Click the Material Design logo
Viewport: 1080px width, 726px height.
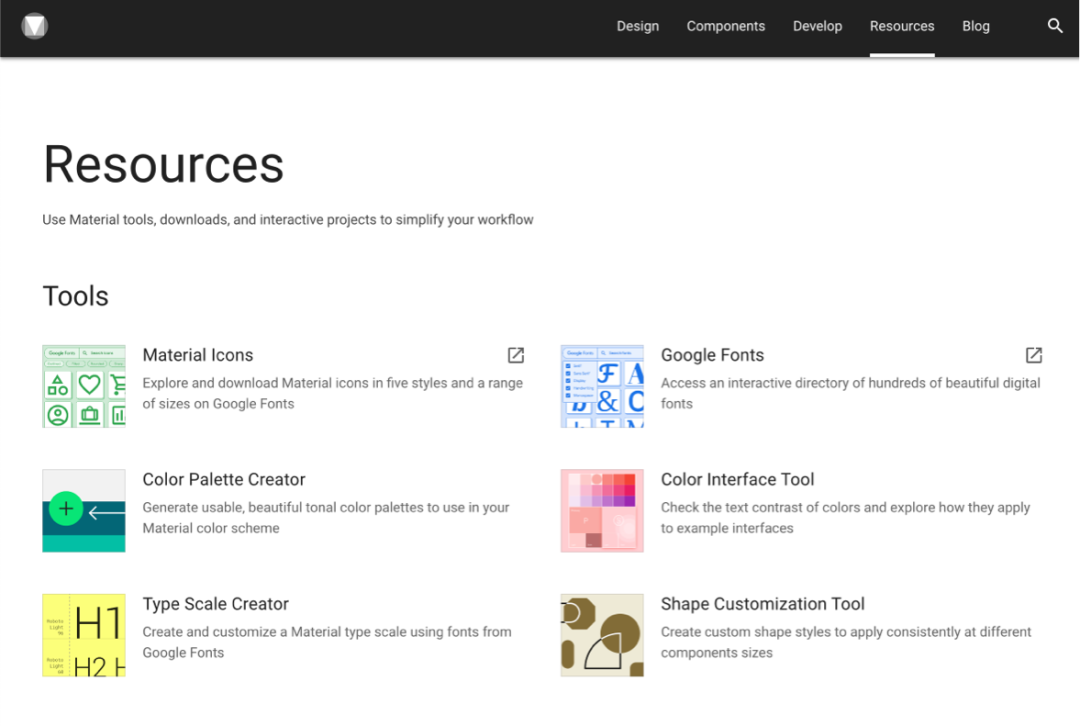coord(34,26)
